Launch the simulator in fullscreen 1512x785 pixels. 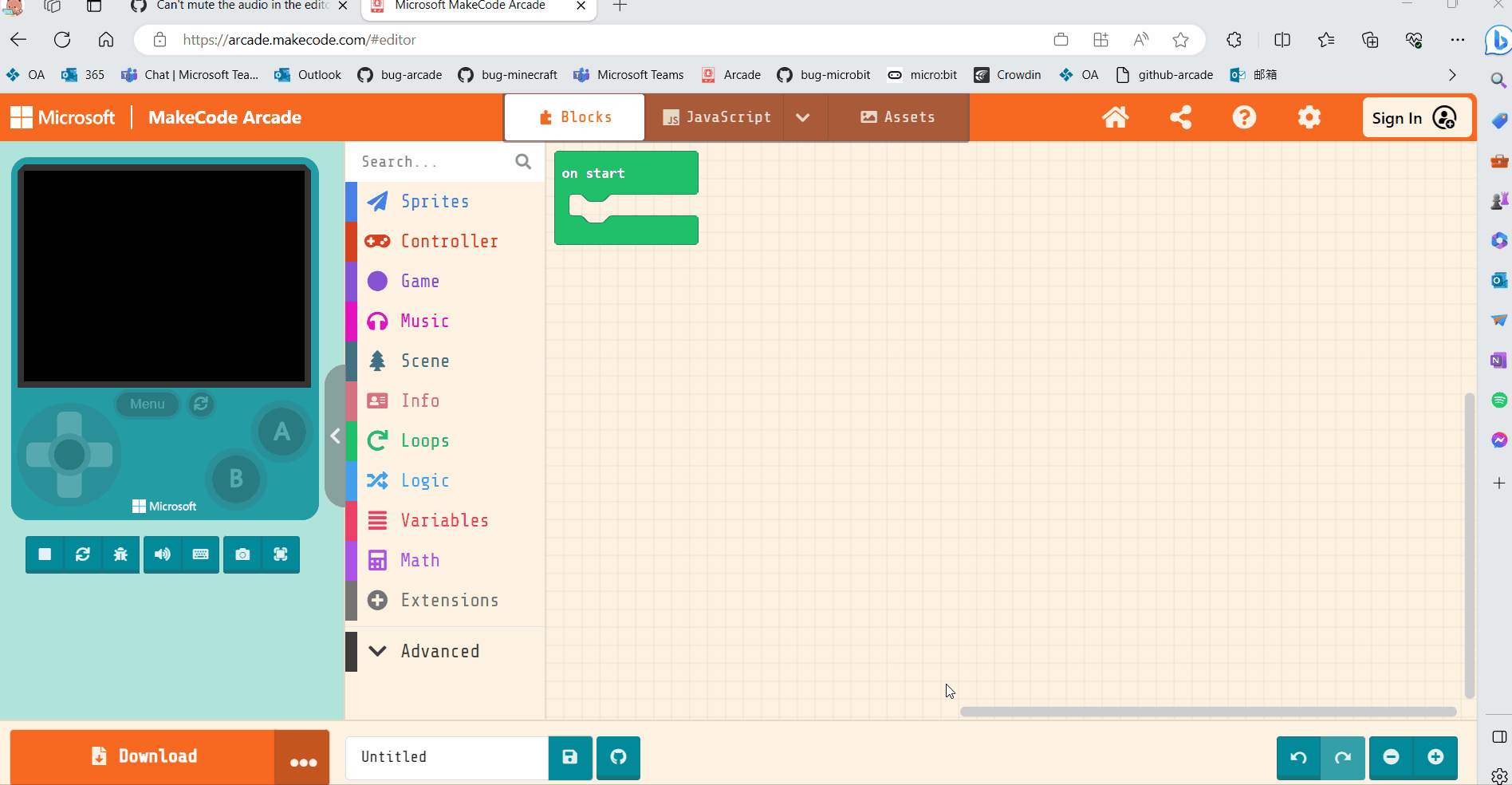tap(280, 554)
